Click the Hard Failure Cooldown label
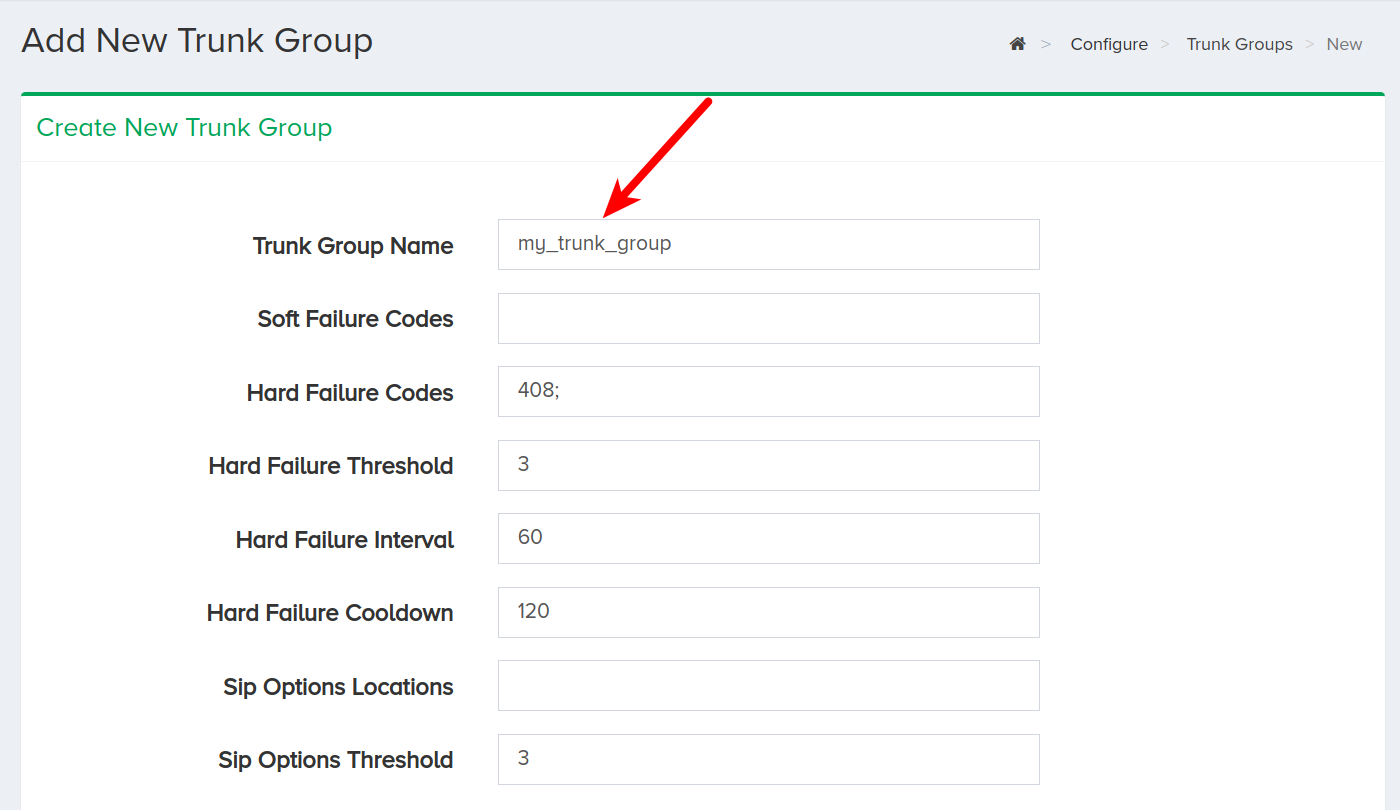This screenshot has width=1400, height=810. pyautogui.click(x=330, y=613)
